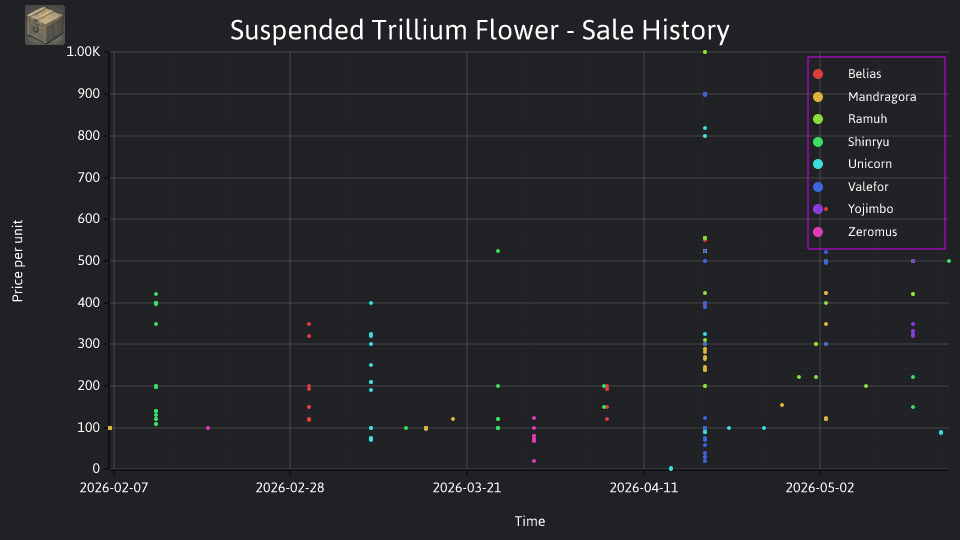This screenshot has width=960, height=540.
Task: Click the Valefor blue legend marker
Action: (818, 187)
